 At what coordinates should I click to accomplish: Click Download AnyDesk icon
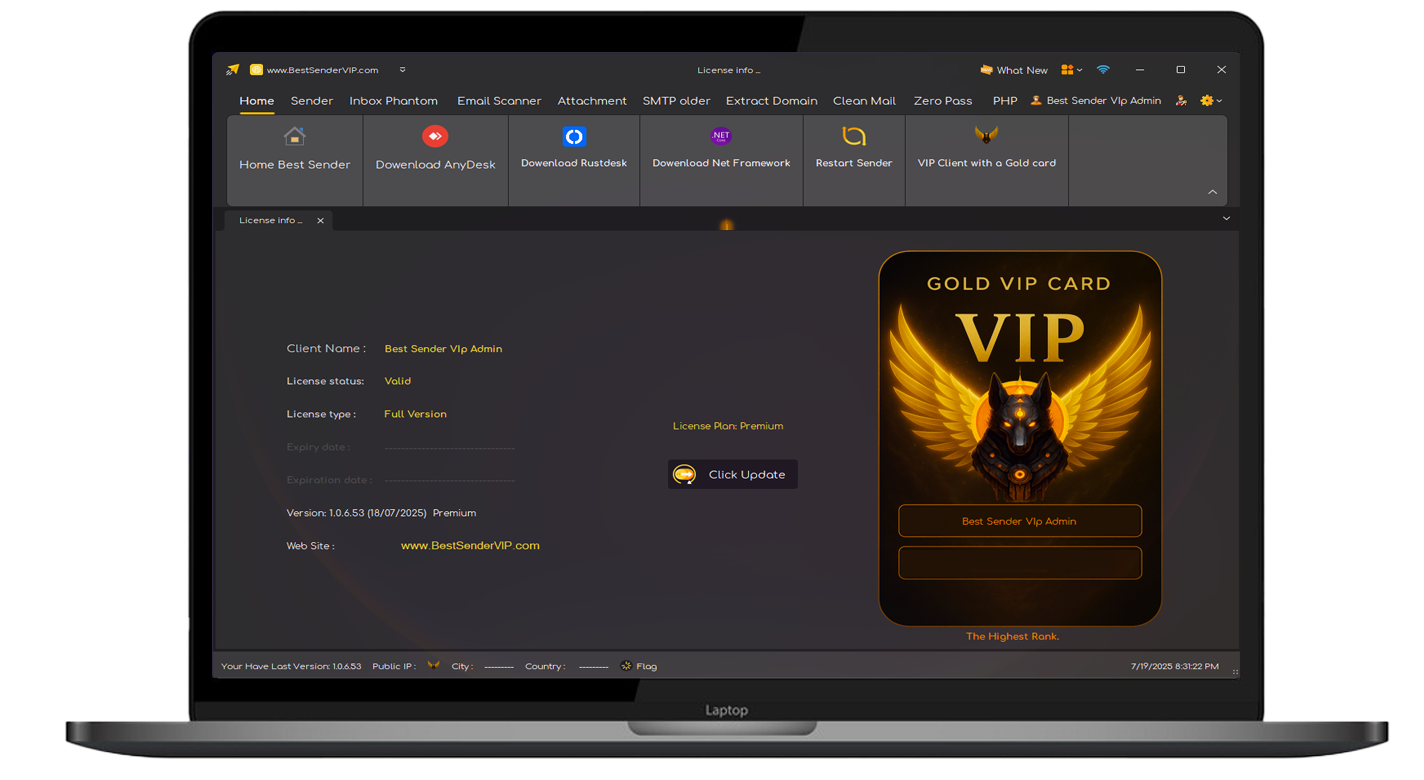coord(435,136)
